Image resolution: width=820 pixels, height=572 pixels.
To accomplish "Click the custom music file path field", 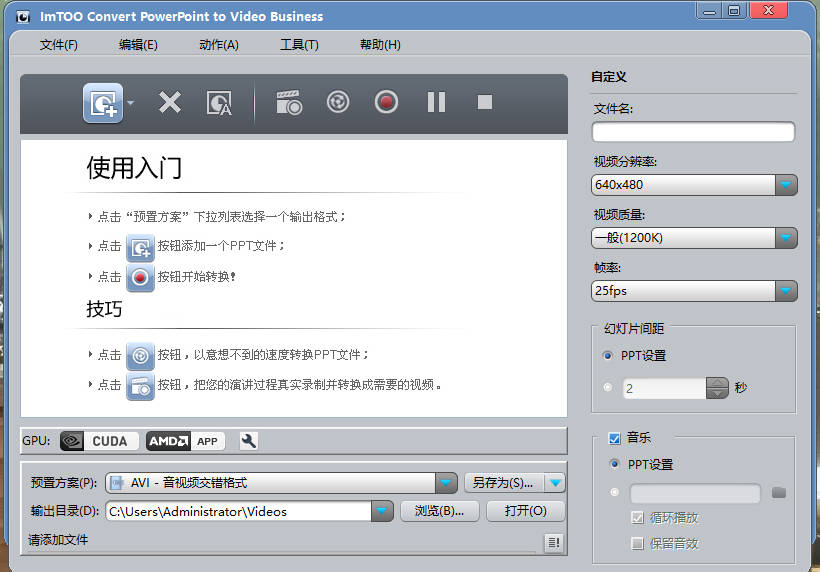I will (x=695, y=493).
